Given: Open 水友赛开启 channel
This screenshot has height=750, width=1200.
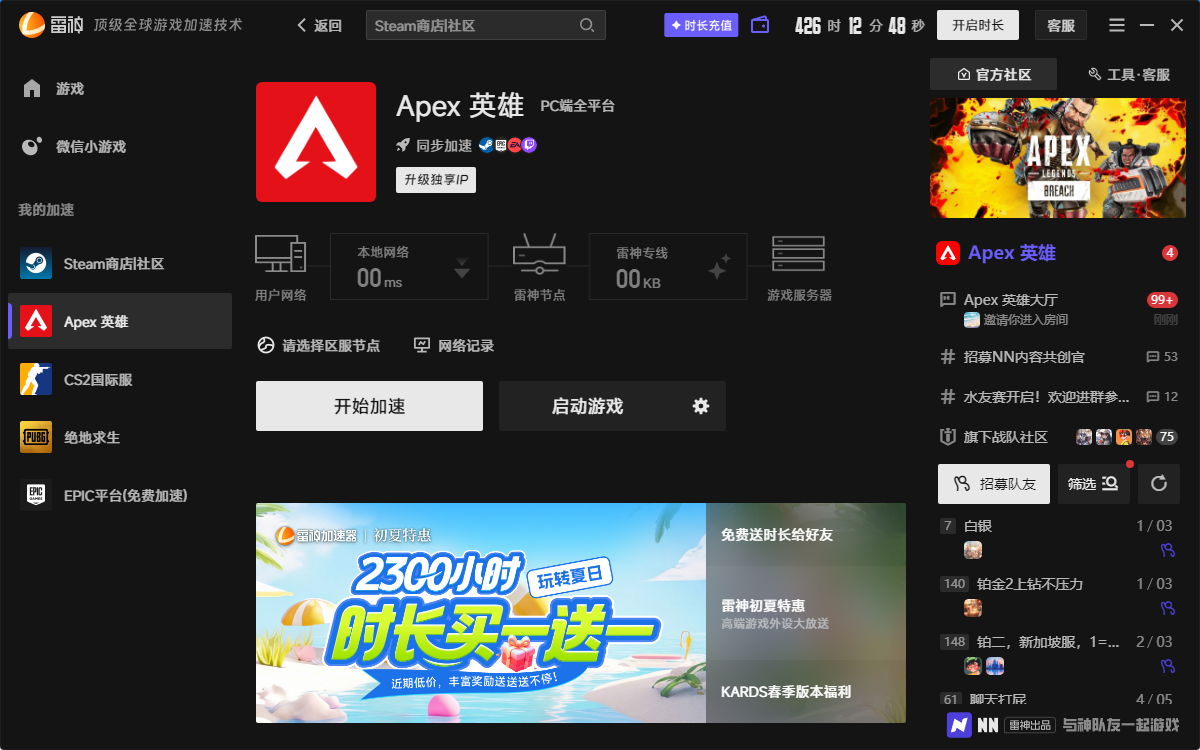Looking at the screenshot, I should pos(1058,396).
